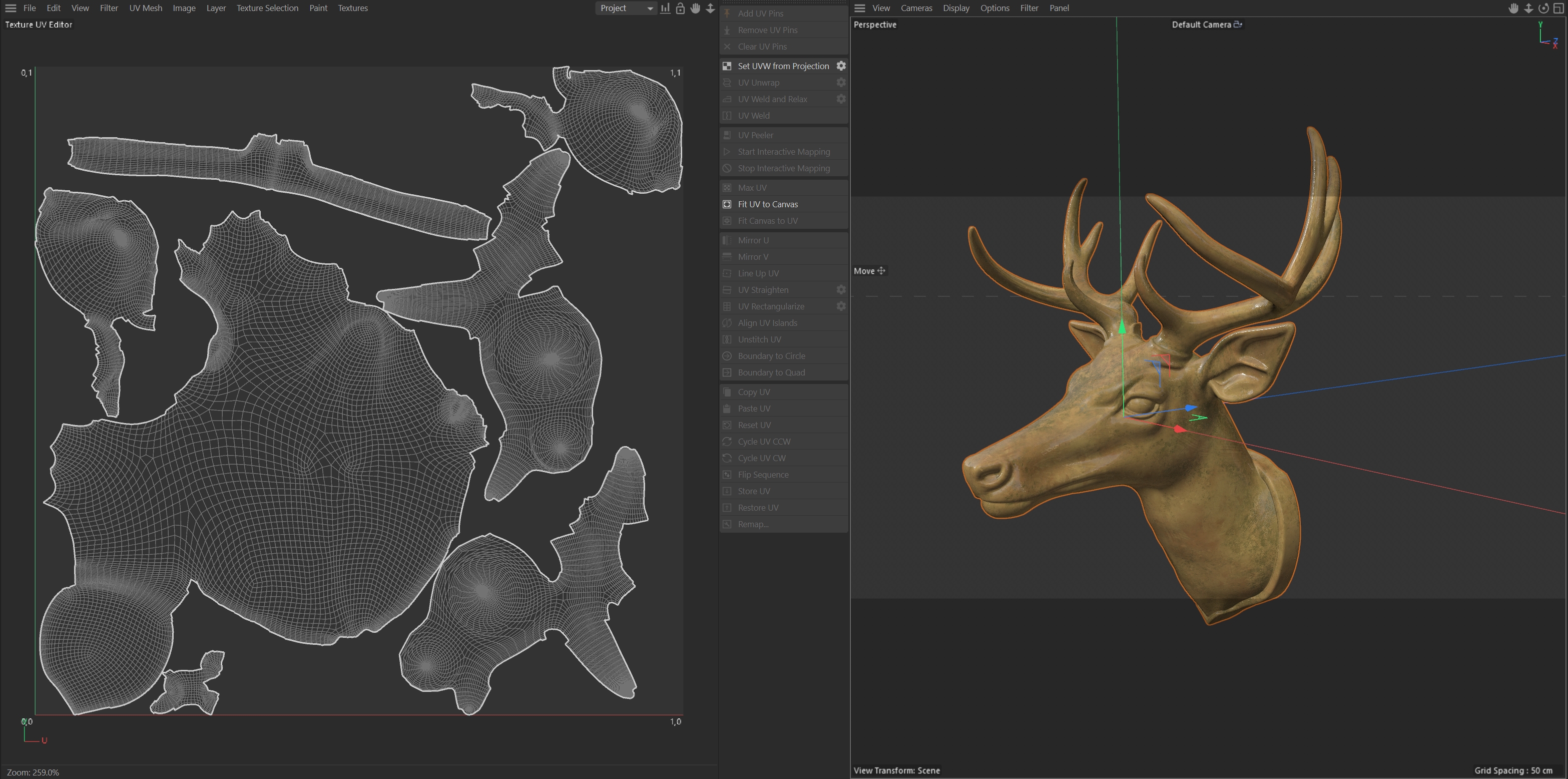The image size is (1568, 779).
Task: Click the UV editor zoom arrows icon
Action: [710, 8]
